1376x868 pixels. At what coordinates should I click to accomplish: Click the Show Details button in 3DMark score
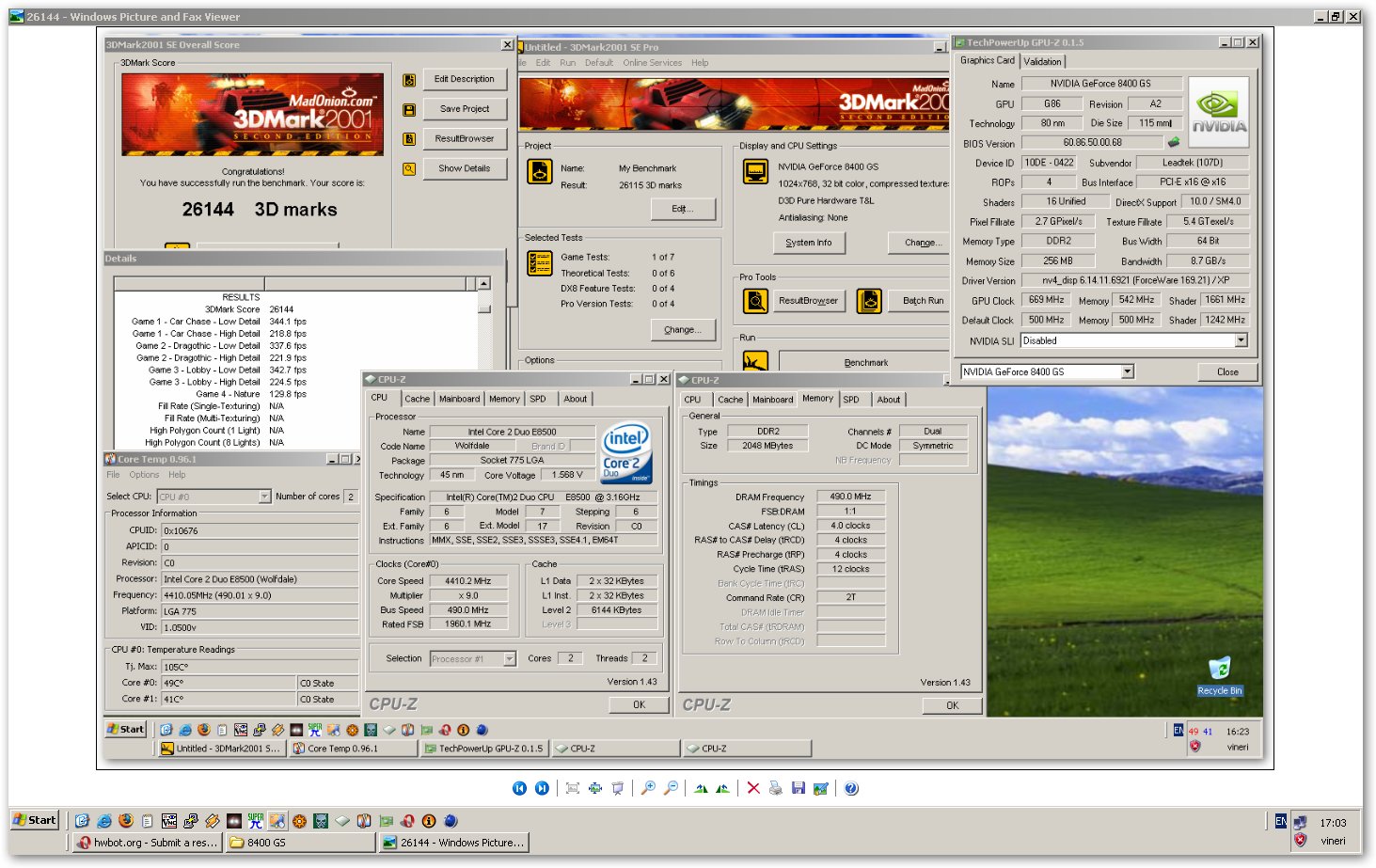(x=465, y=168)
